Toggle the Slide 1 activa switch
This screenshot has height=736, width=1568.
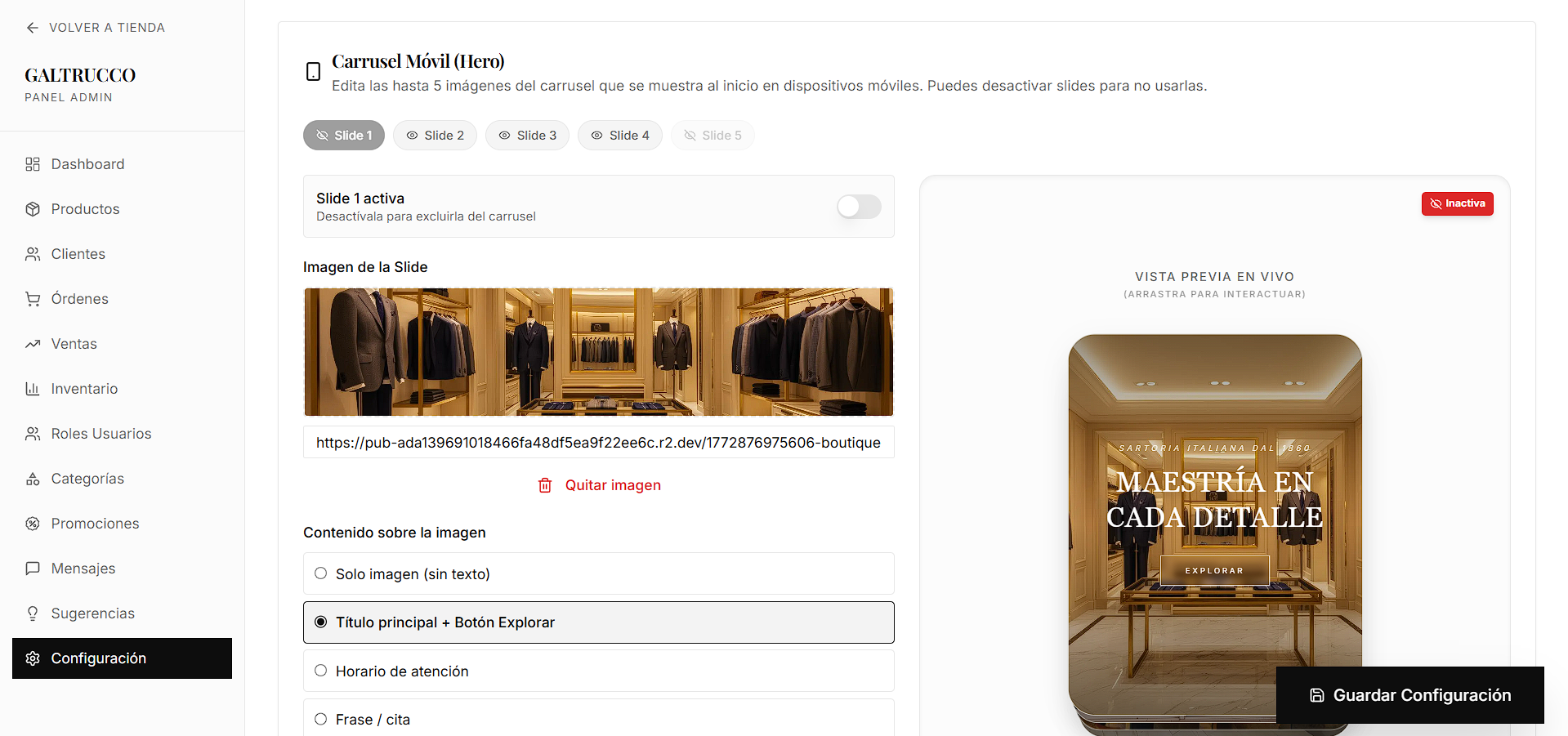[x=859, y=207]
